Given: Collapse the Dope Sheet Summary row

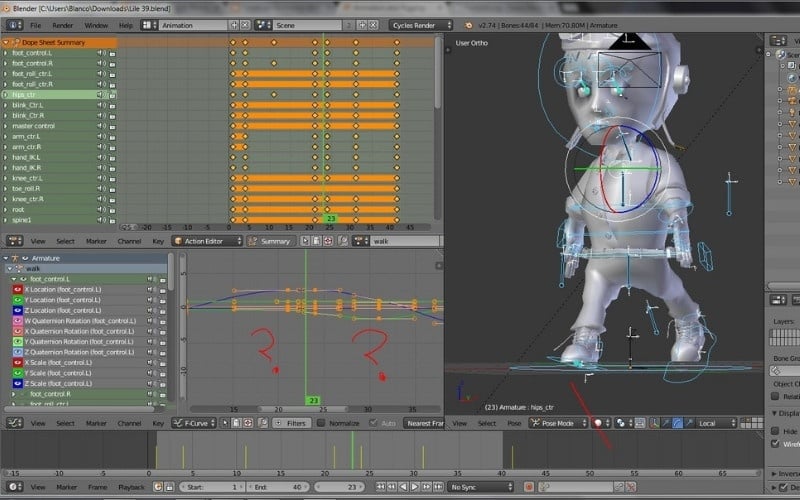Looking at the screenshot, I should pos(6,42).
